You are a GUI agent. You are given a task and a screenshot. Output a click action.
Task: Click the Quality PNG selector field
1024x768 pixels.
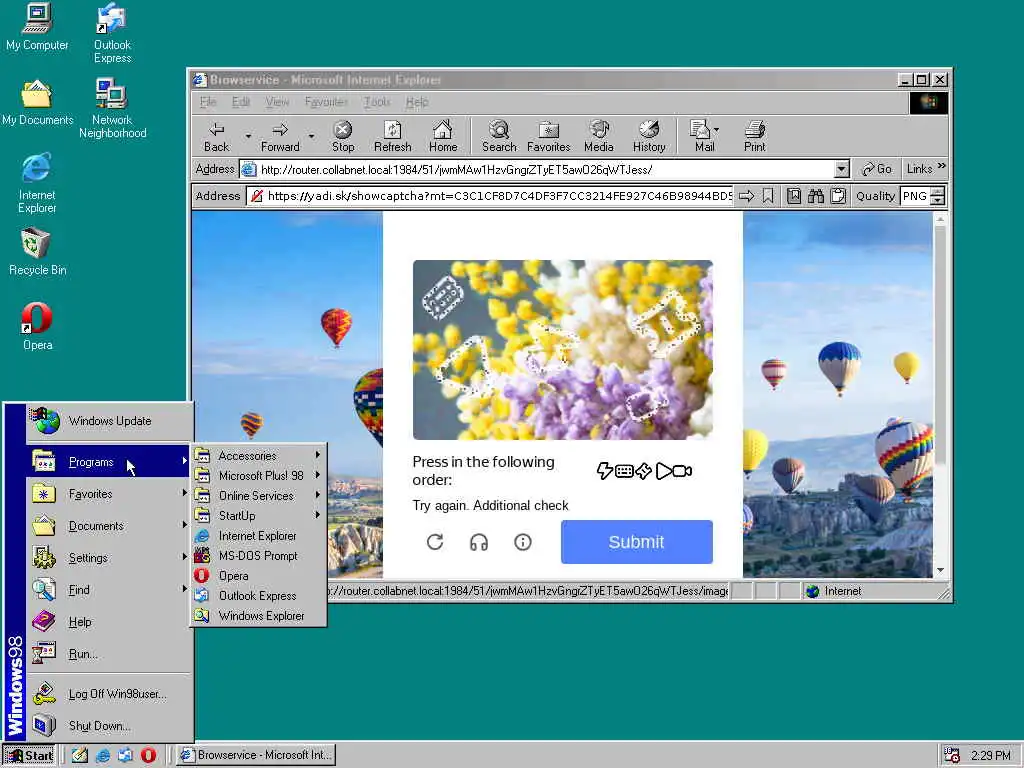pyautogui.click(x=915, y=196)
